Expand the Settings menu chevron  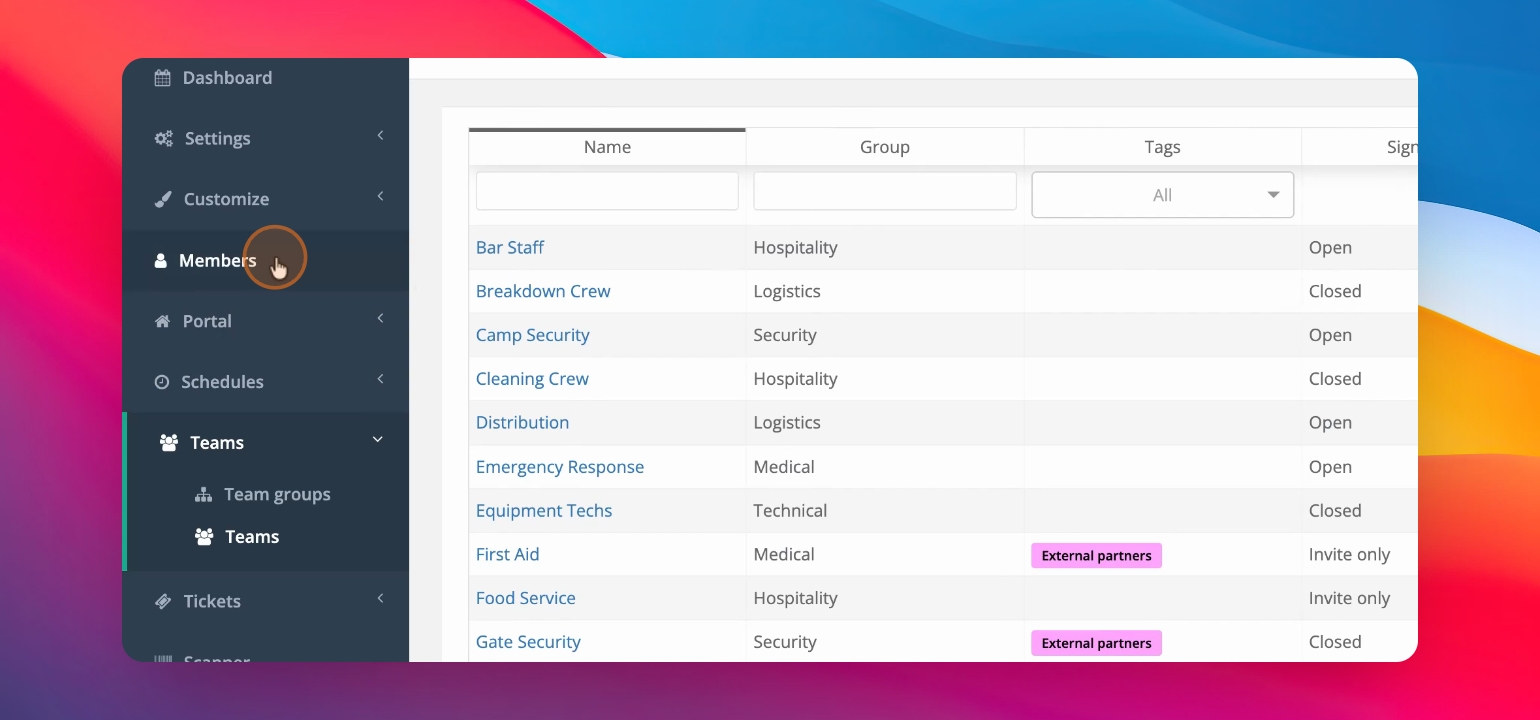[380, 136]
